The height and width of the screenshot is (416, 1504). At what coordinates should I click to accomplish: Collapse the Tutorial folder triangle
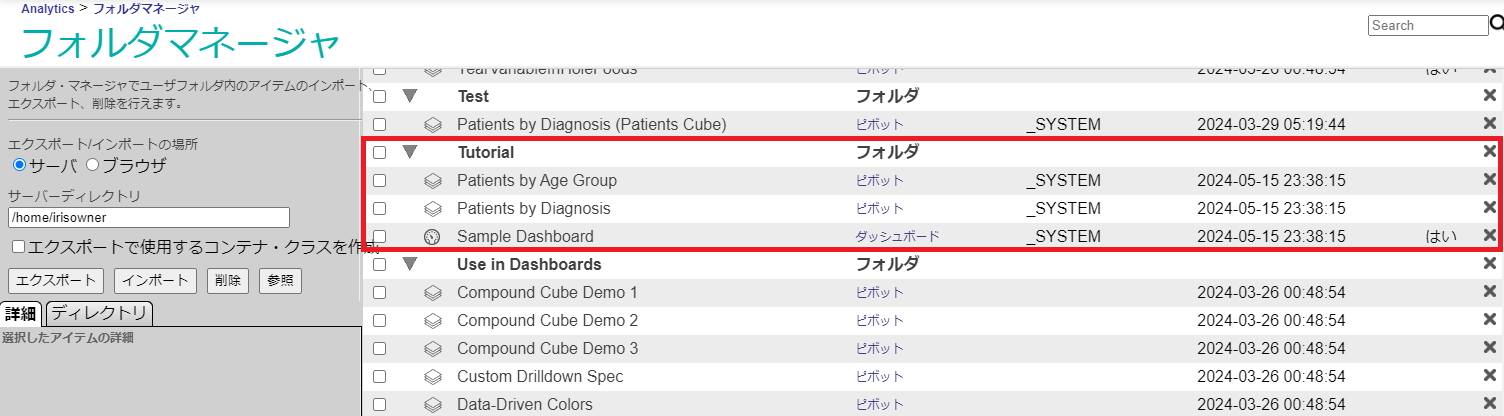(x=410, y=153)
